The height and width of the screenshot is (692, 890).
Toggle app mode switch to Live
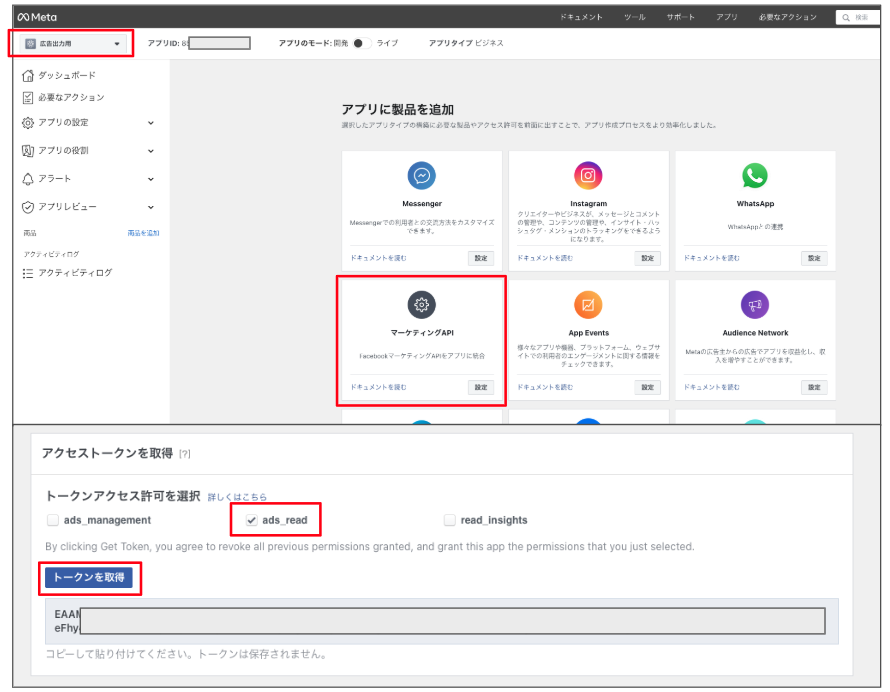[x=362, y=43]
